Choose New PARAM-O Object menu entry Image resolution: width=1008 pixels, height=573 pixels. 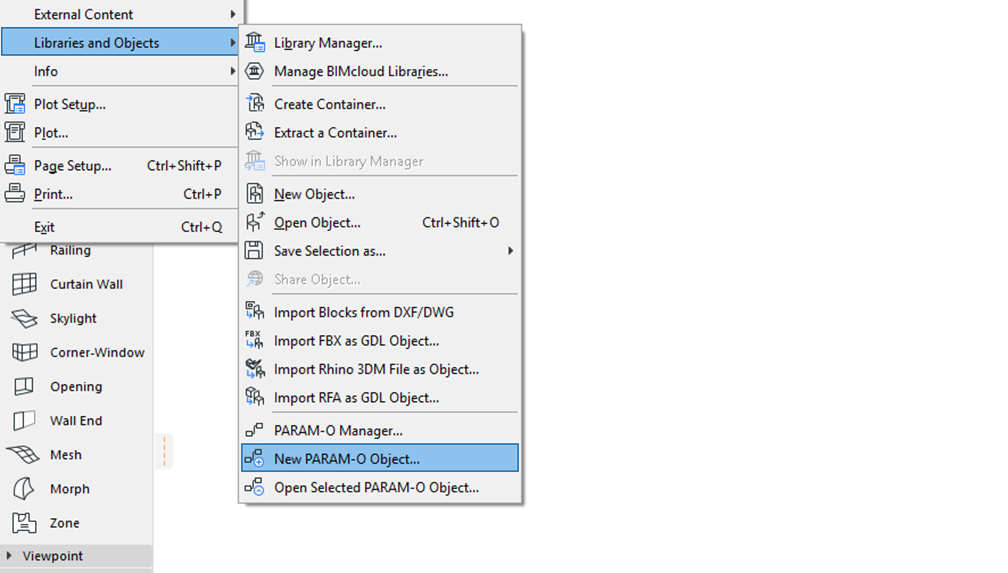[380, 458]
